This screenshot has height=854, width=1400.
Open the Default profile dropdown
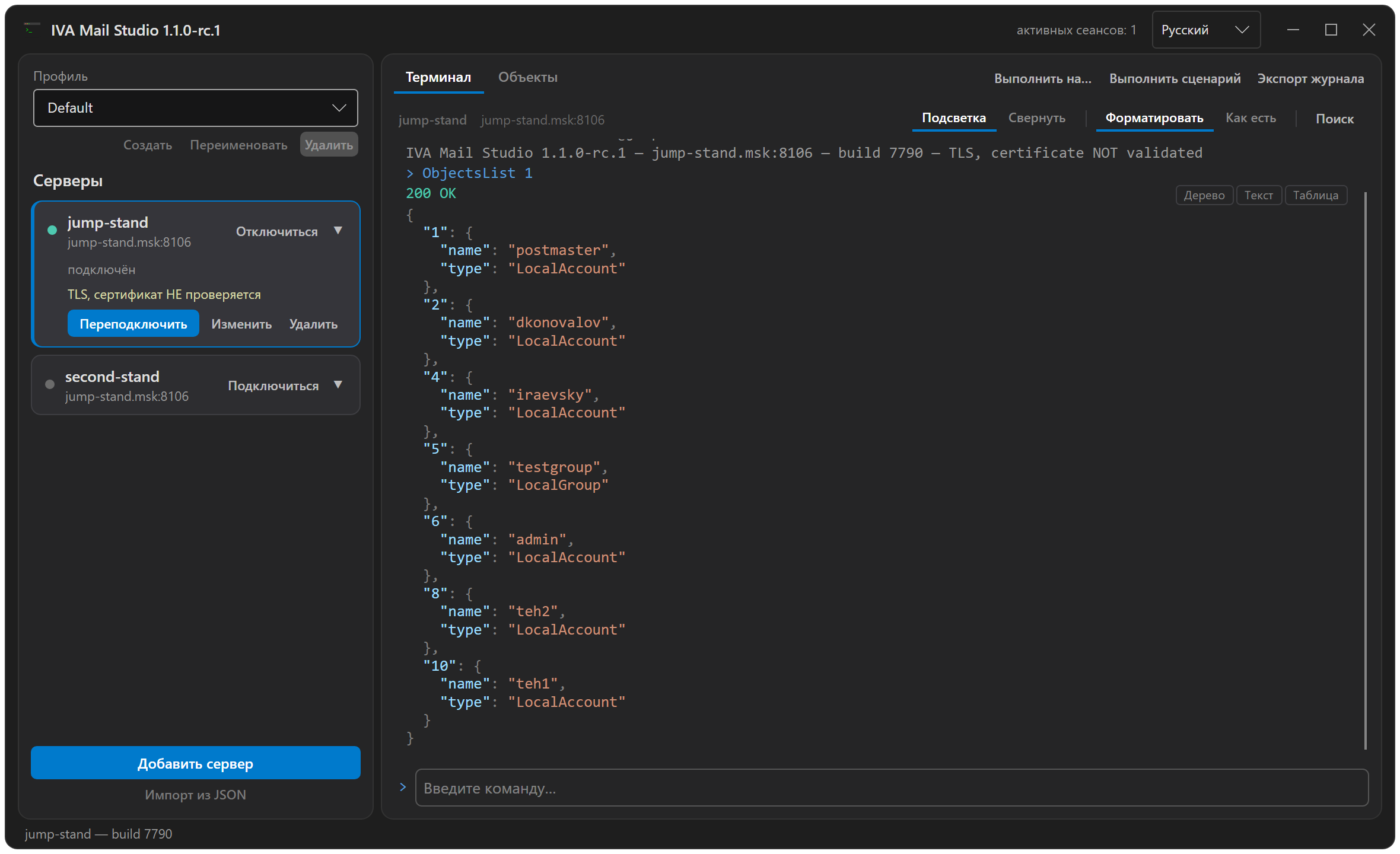pos(196,108)
